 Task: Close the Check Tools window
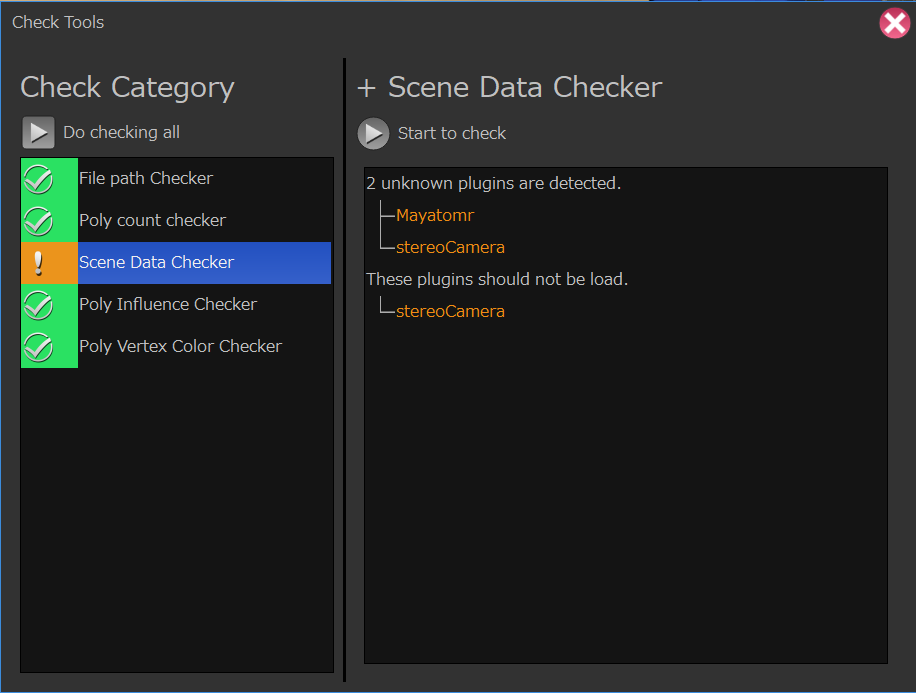click(893, 23)
